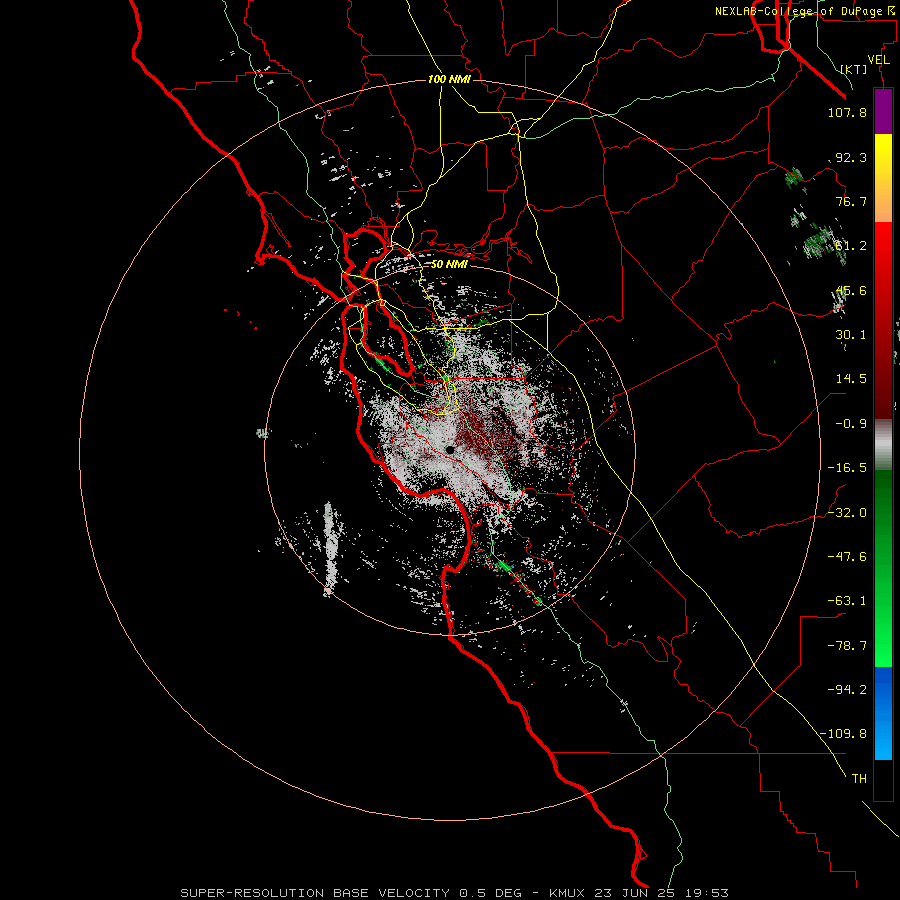Click the -47.6 velocity scale value
Image resolution: width=900 pixels, height=900 pixels.
click(x=847, y=557)
